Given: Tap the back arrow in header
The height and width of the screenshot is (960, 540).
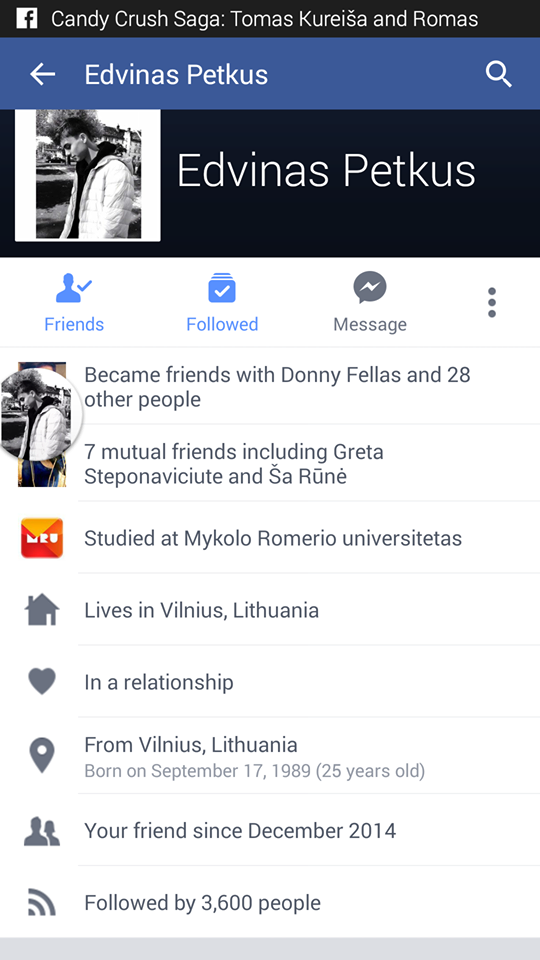Looking at the screenshot, I should tap(42, 75).
